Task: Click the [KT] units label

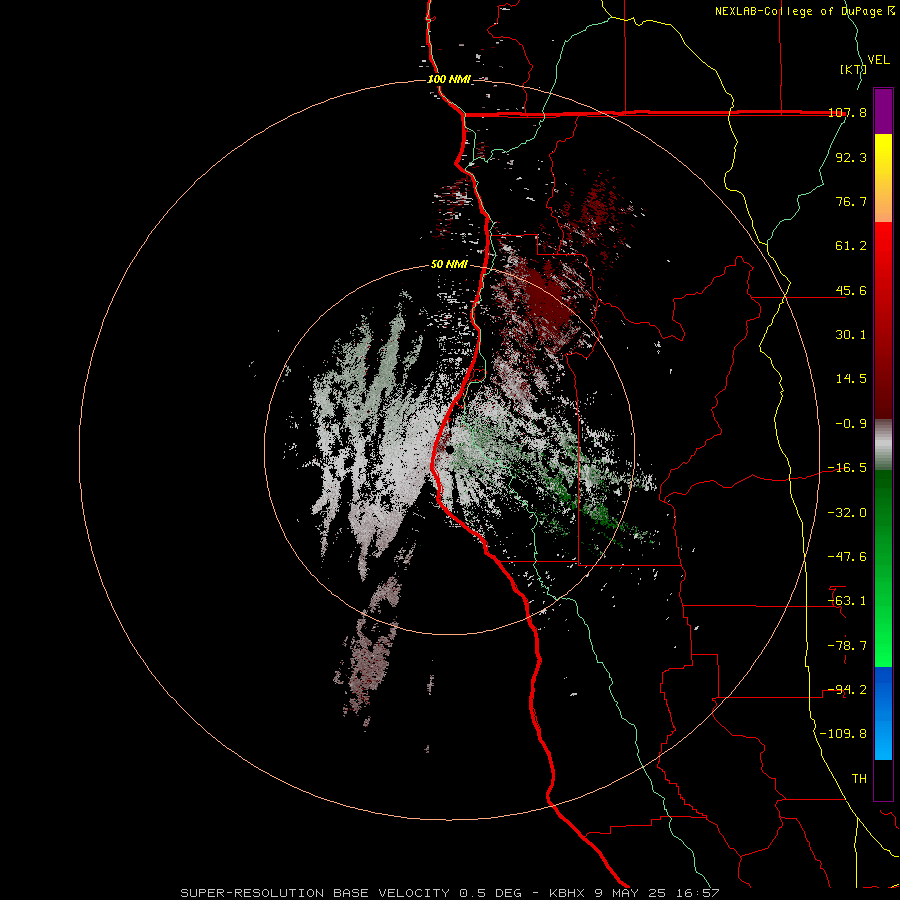Action: tap(853, 69)
